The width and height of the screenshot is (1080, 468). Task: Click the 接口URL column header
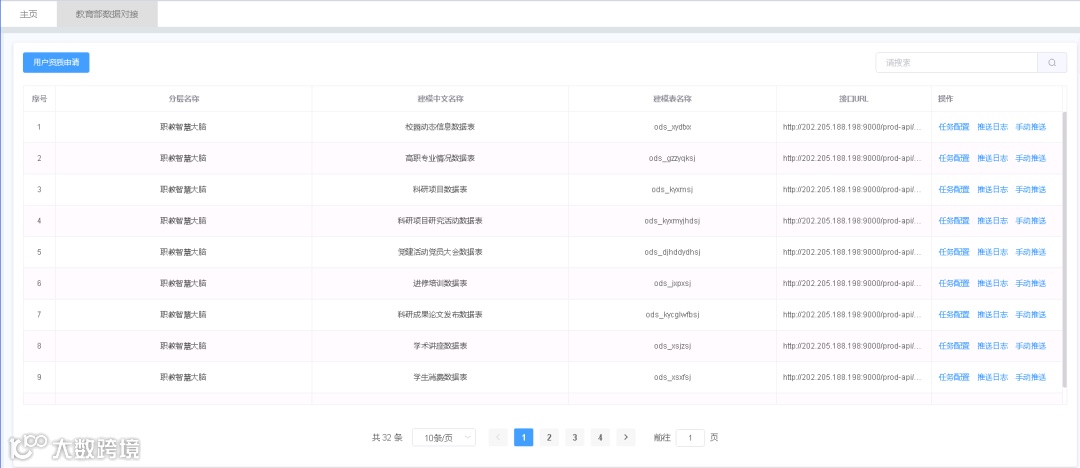click(x=853, y=99)
